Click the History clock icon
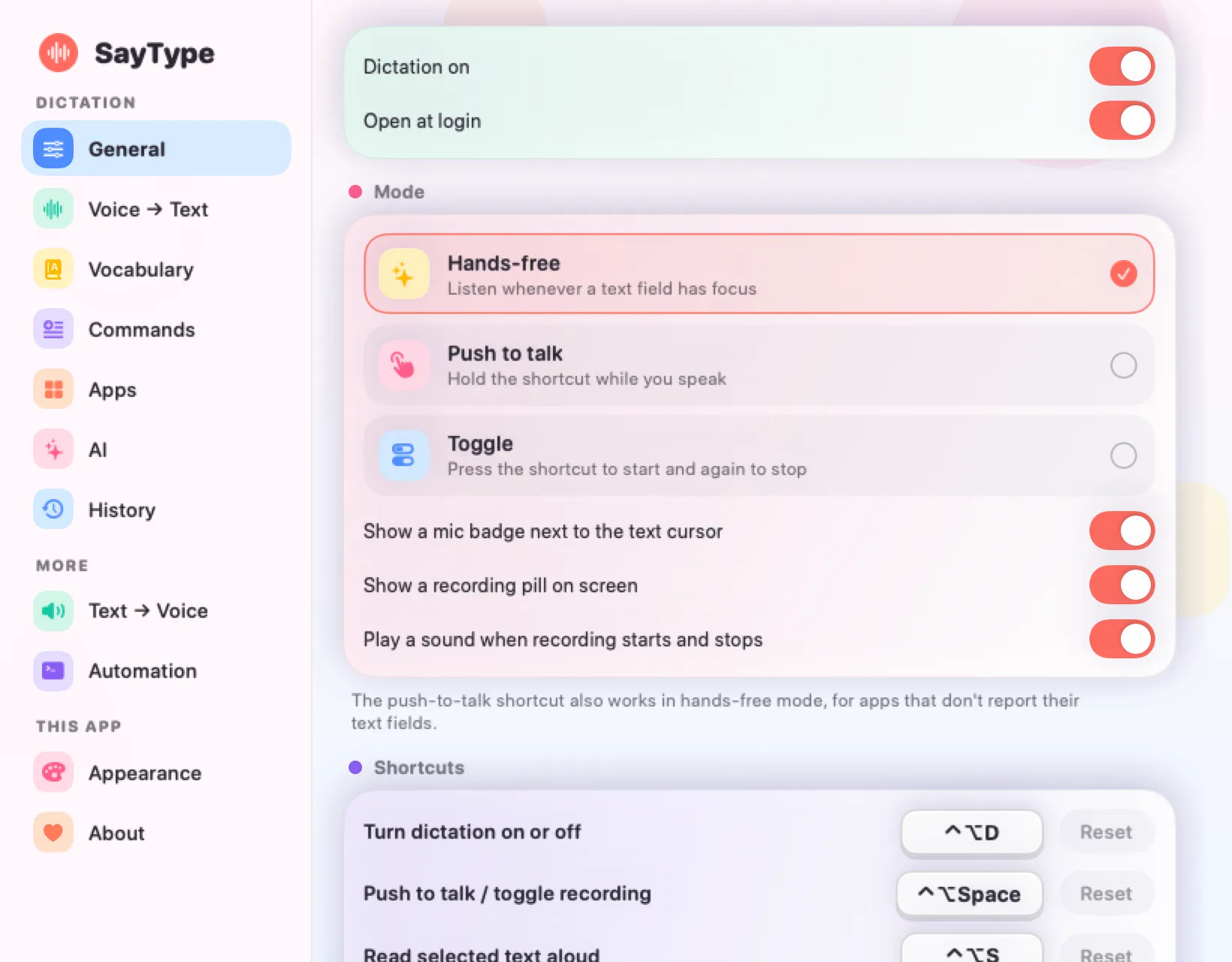The image size is (1232, 962). (53, 510)
